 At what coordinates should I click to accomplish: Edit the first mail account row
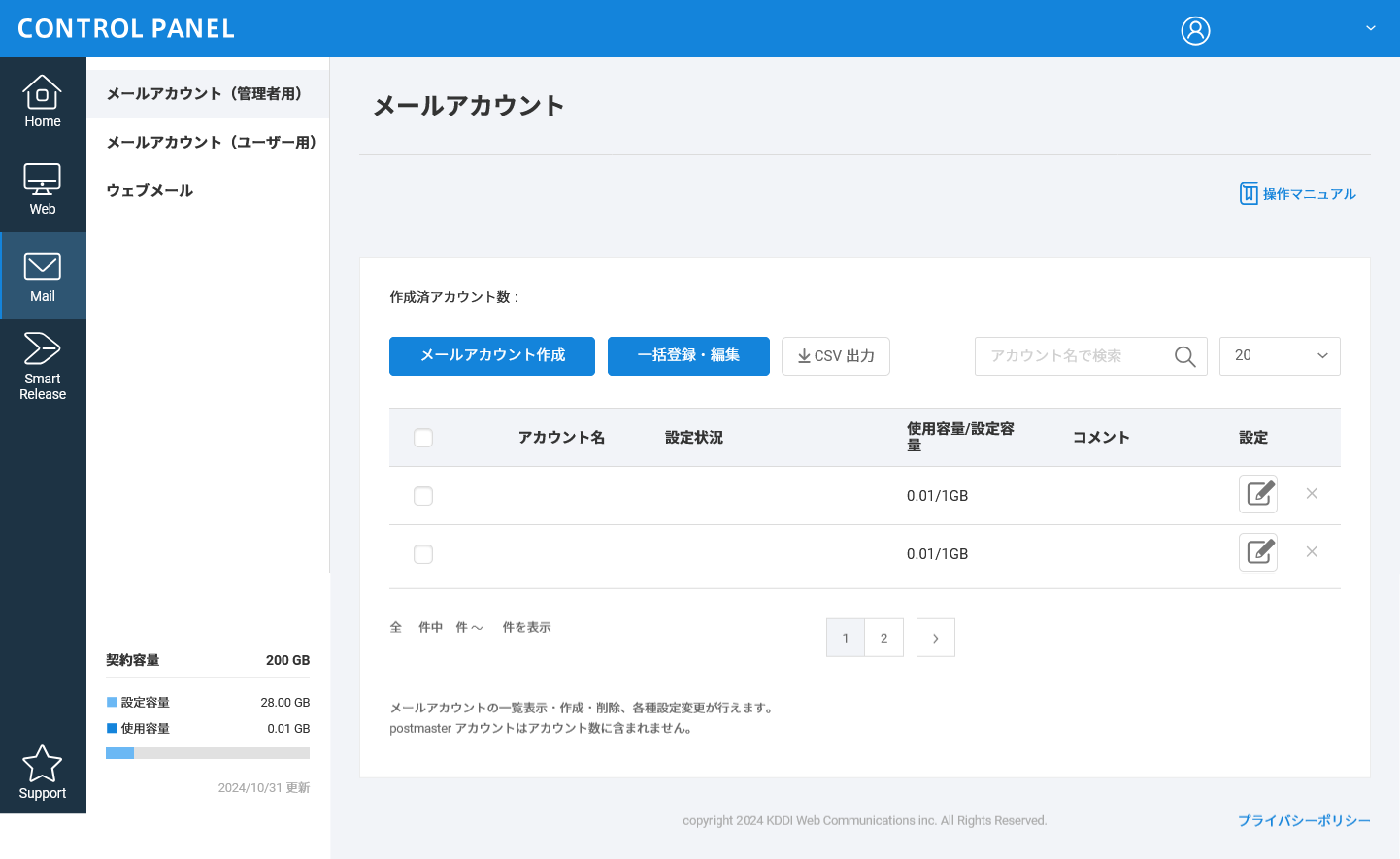coord(1258,494)
